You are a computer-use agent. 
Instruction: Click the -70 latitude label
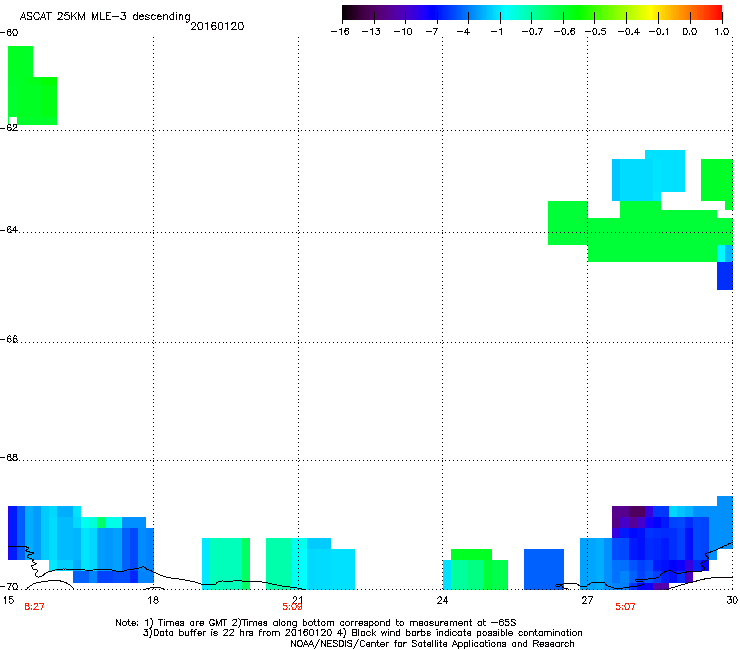coord(9,587)
